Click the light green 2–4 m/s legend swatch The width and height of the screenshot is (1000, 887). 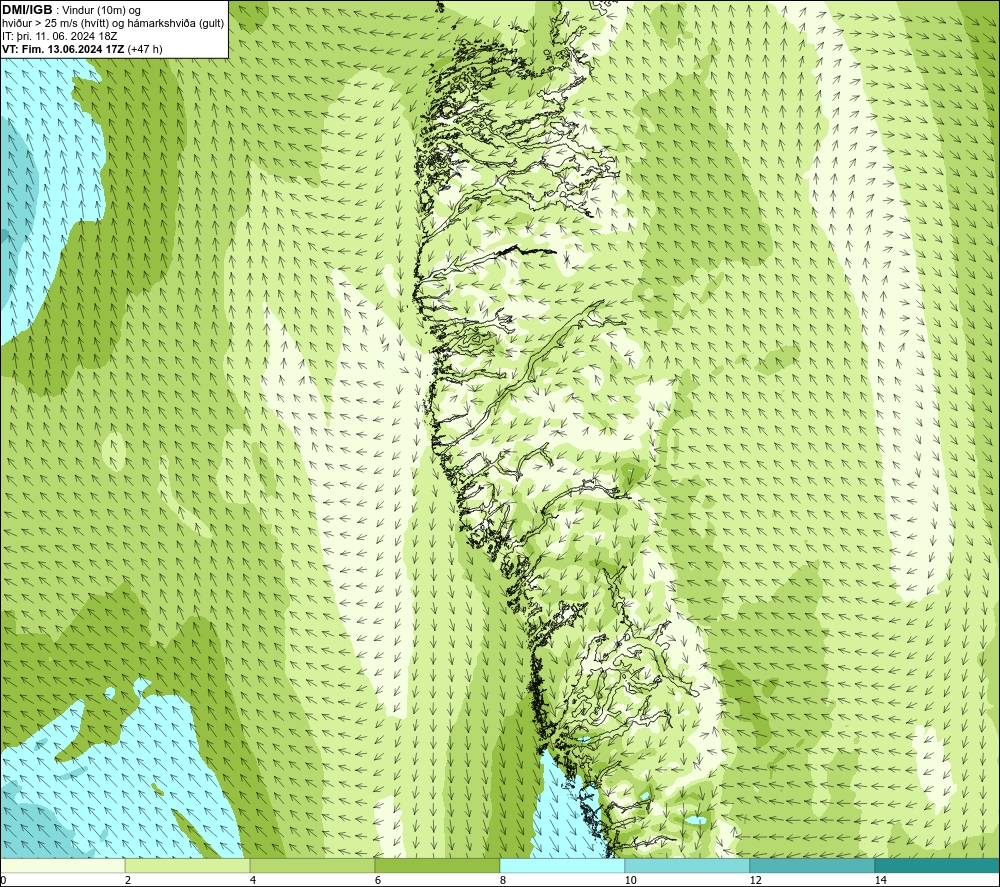click(x=188, y=865)
